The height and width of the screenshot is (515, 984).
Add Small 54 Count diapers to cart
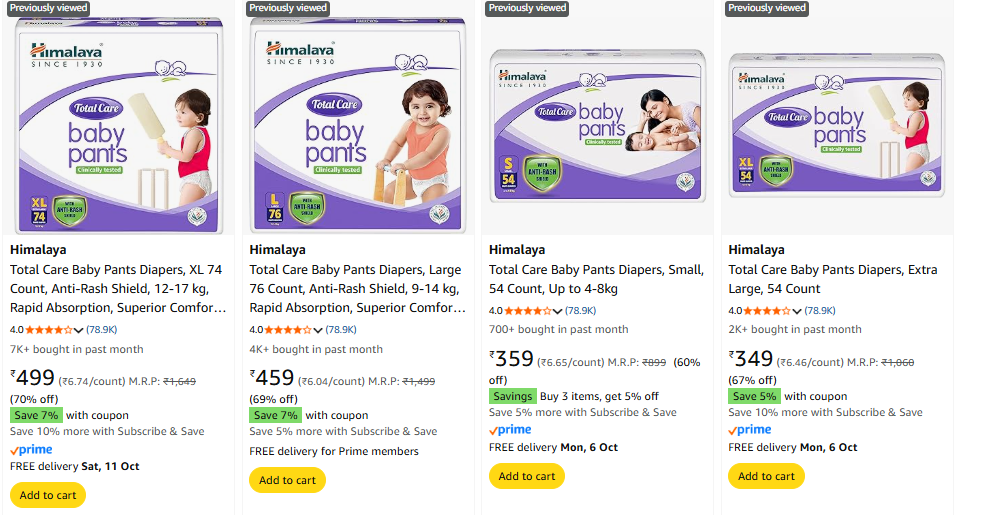(x=527, y=476)
